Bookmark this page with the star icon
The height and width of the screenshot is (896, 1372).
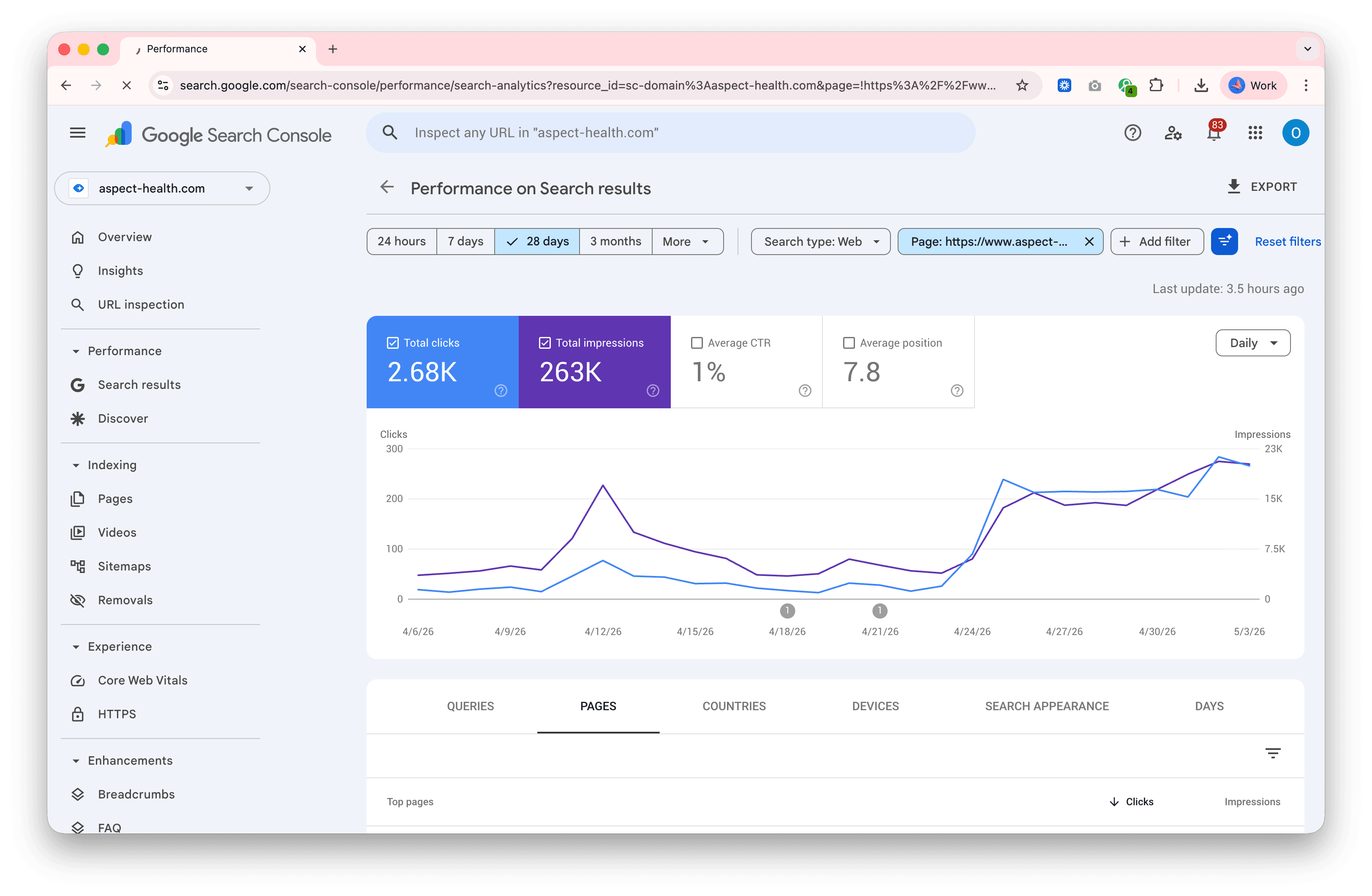1022,86
